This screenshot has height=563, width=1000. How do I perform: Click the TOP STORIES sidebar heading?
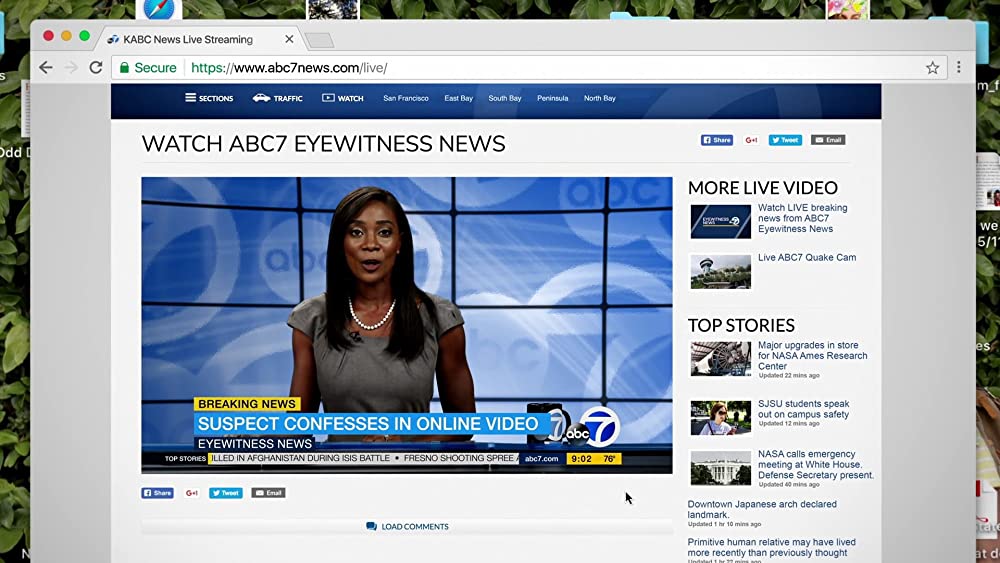click(741, 325)
